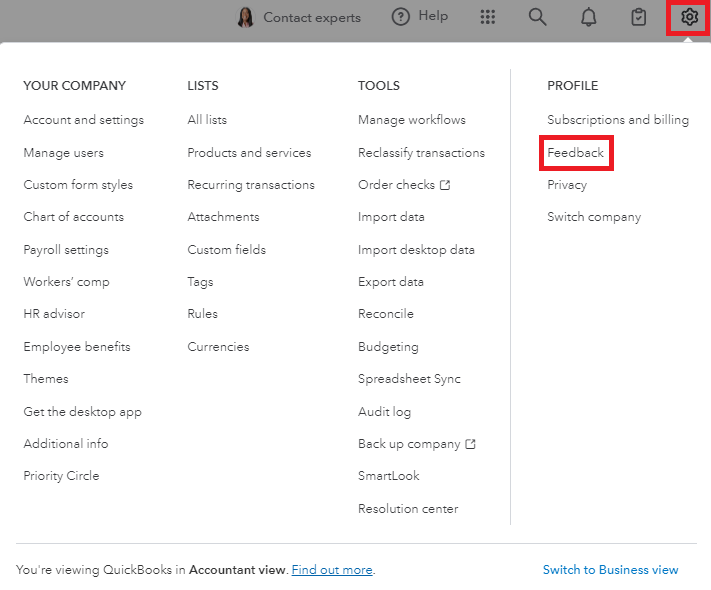Open the apps grid icon
711x590 pixels.
coord(488,17)
